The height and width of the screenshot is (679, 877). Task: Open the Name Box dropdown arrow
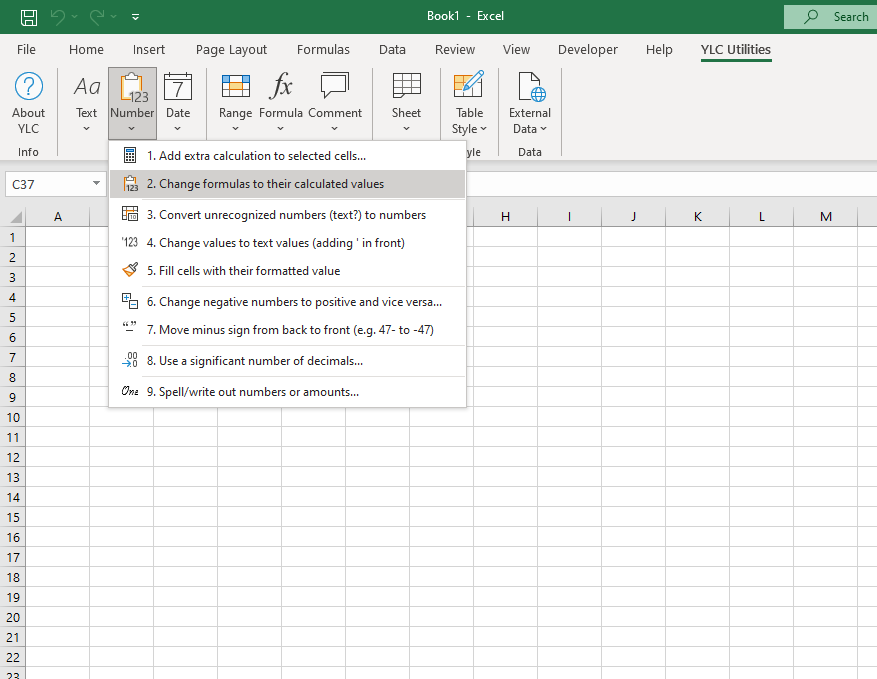tap(96, 184)
